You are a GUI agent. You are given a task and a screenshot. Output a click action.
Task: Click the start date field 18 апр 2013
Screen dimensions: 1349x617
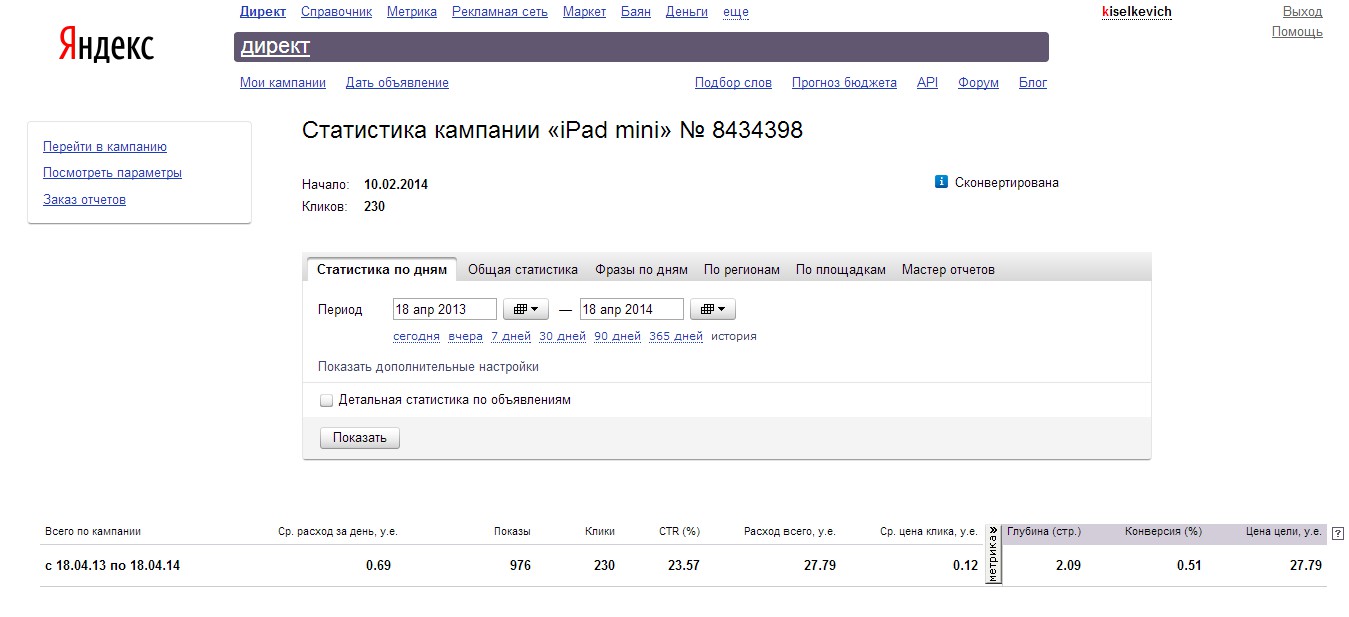click(x=444, y=309)
